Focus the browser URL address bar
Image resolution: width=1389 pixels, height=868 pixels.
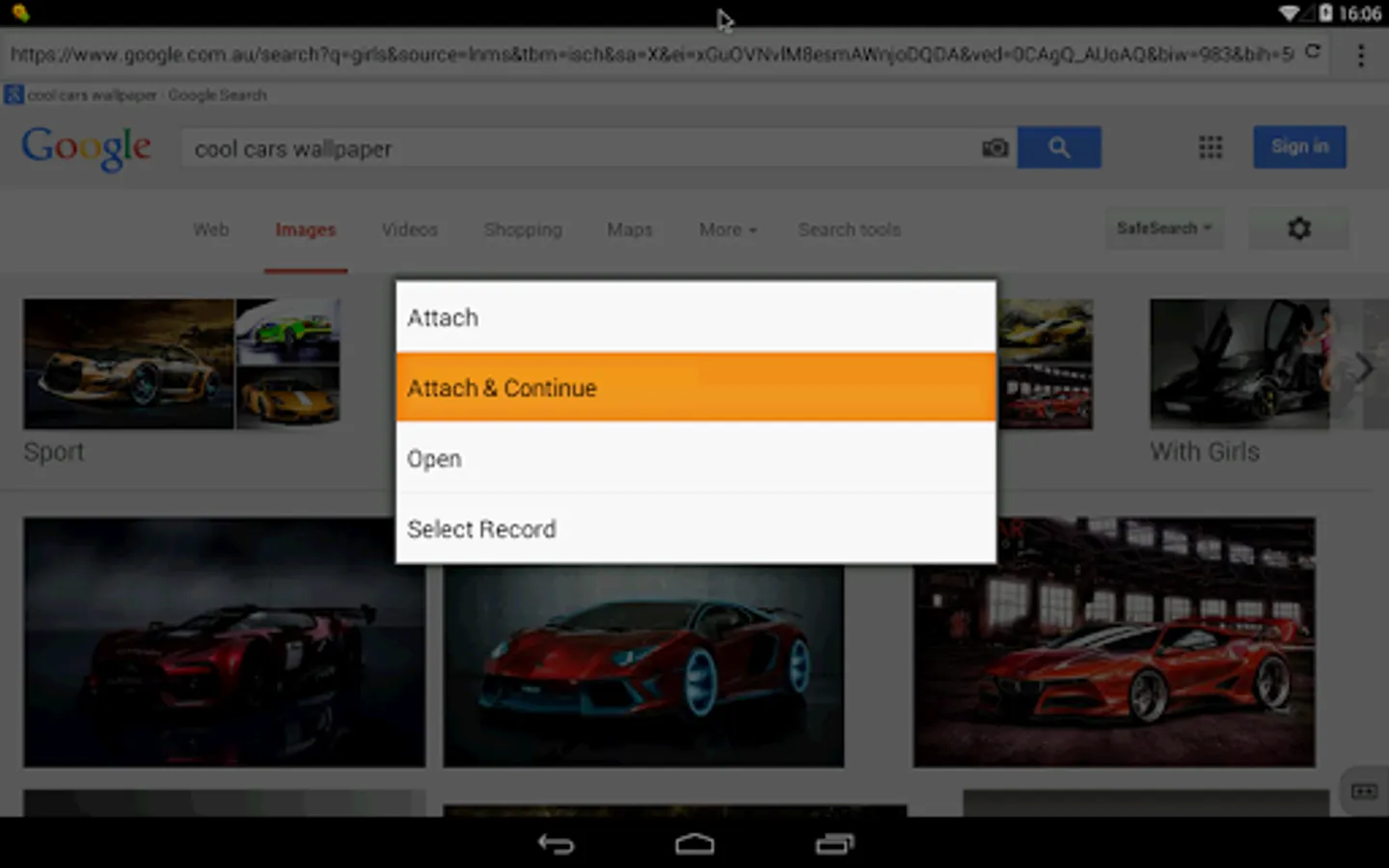click(651, 54)
